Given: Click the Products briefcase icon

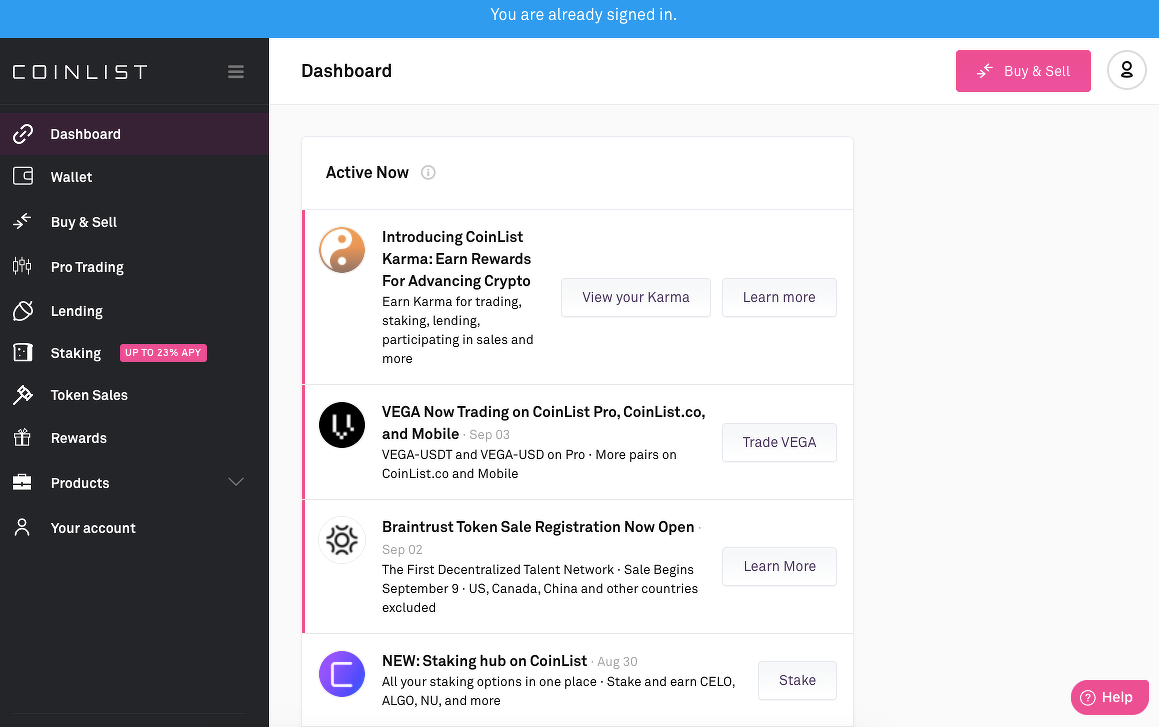Looking at the screenshot, I should point(22,482).
